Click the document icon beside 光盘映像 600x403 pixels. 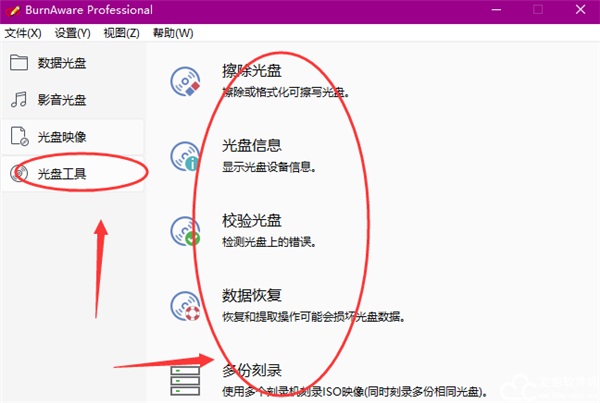click(x=19, y=136)
